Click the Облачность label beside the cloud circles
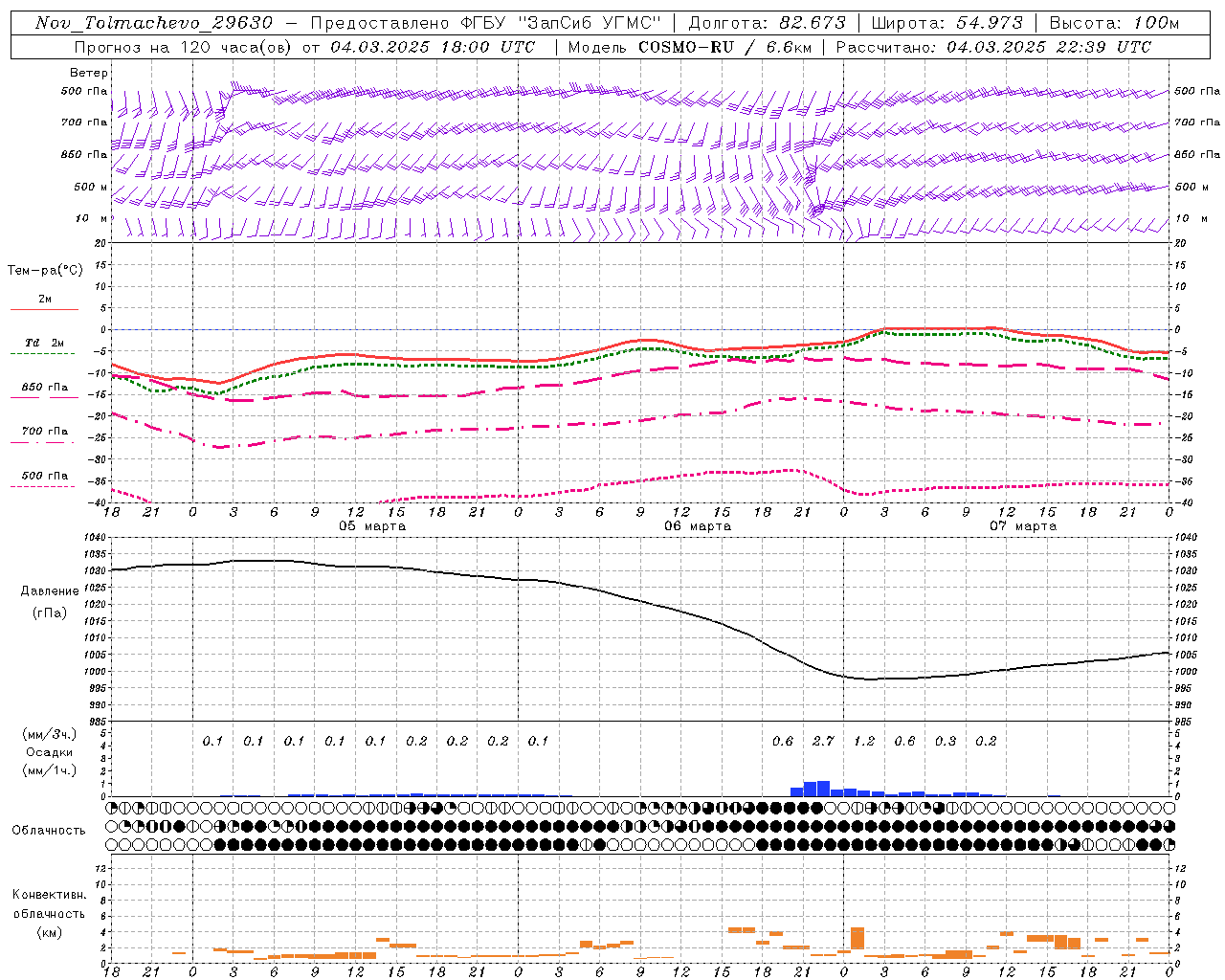The height and width of the screenshot is (980, 1225). pos(49,830)
